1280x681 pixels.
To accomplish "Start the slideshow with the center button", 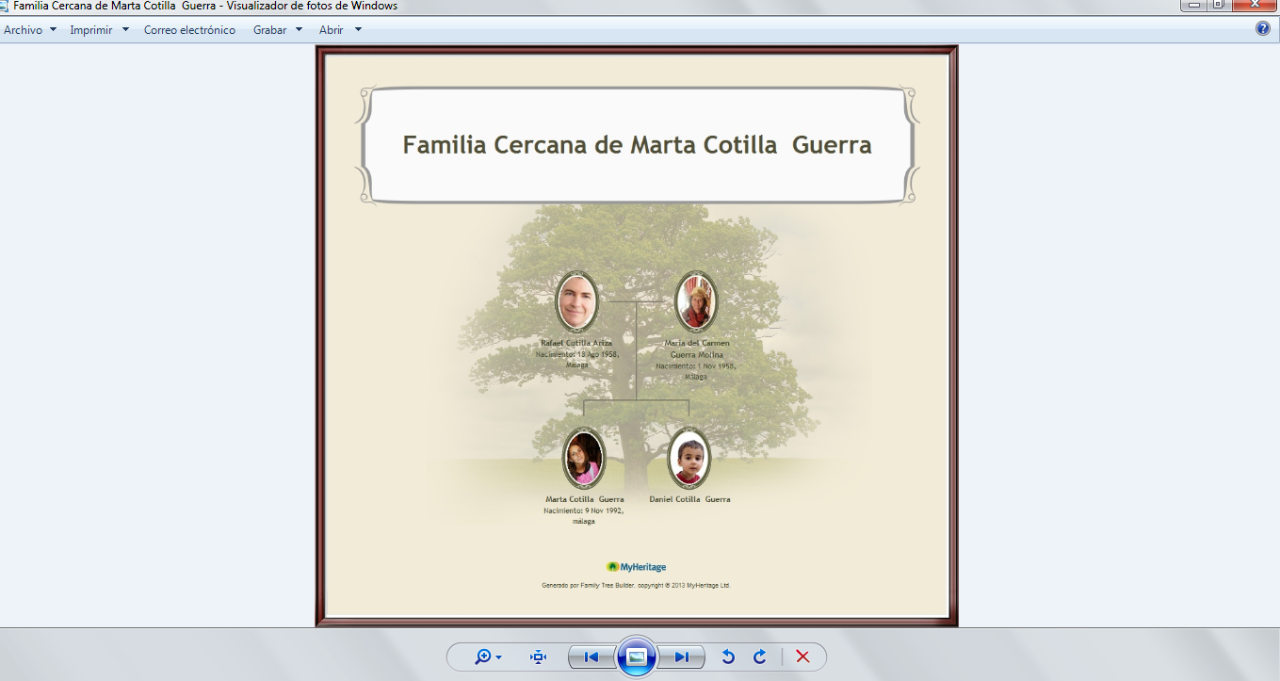I will click(637, 657).
